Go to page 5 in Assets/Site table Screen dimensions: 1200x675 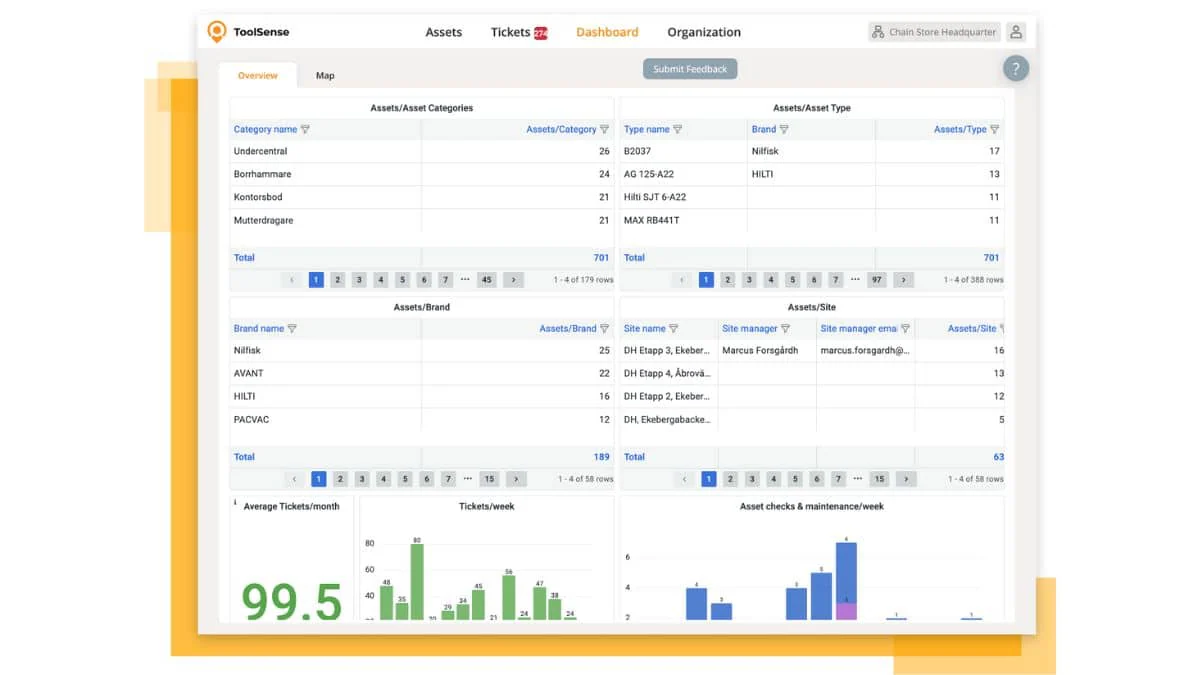[795, 479]
